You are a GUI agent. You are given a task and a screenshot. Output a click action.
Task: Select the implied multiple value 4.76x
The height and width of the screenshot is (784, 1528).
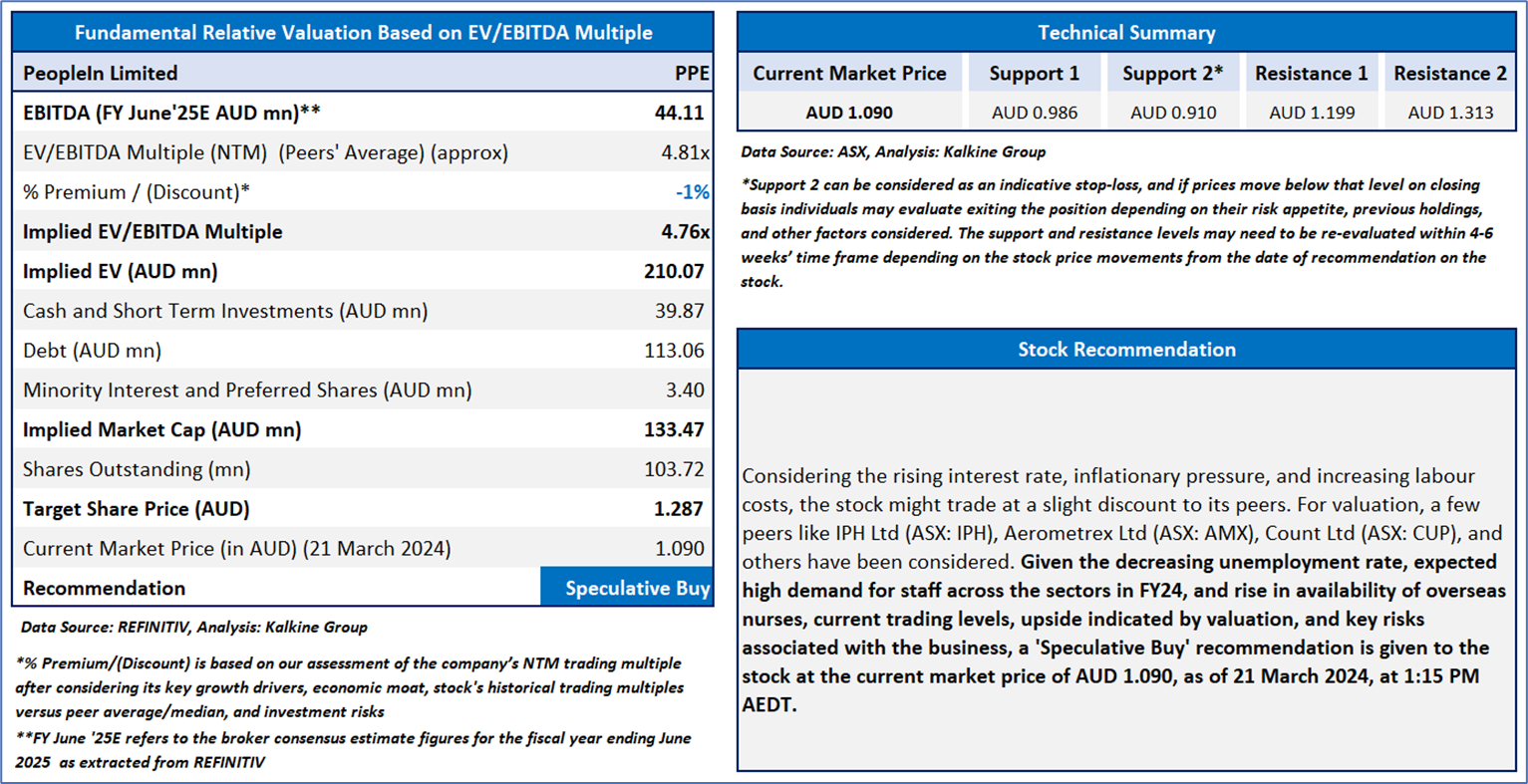pos(685,232)
